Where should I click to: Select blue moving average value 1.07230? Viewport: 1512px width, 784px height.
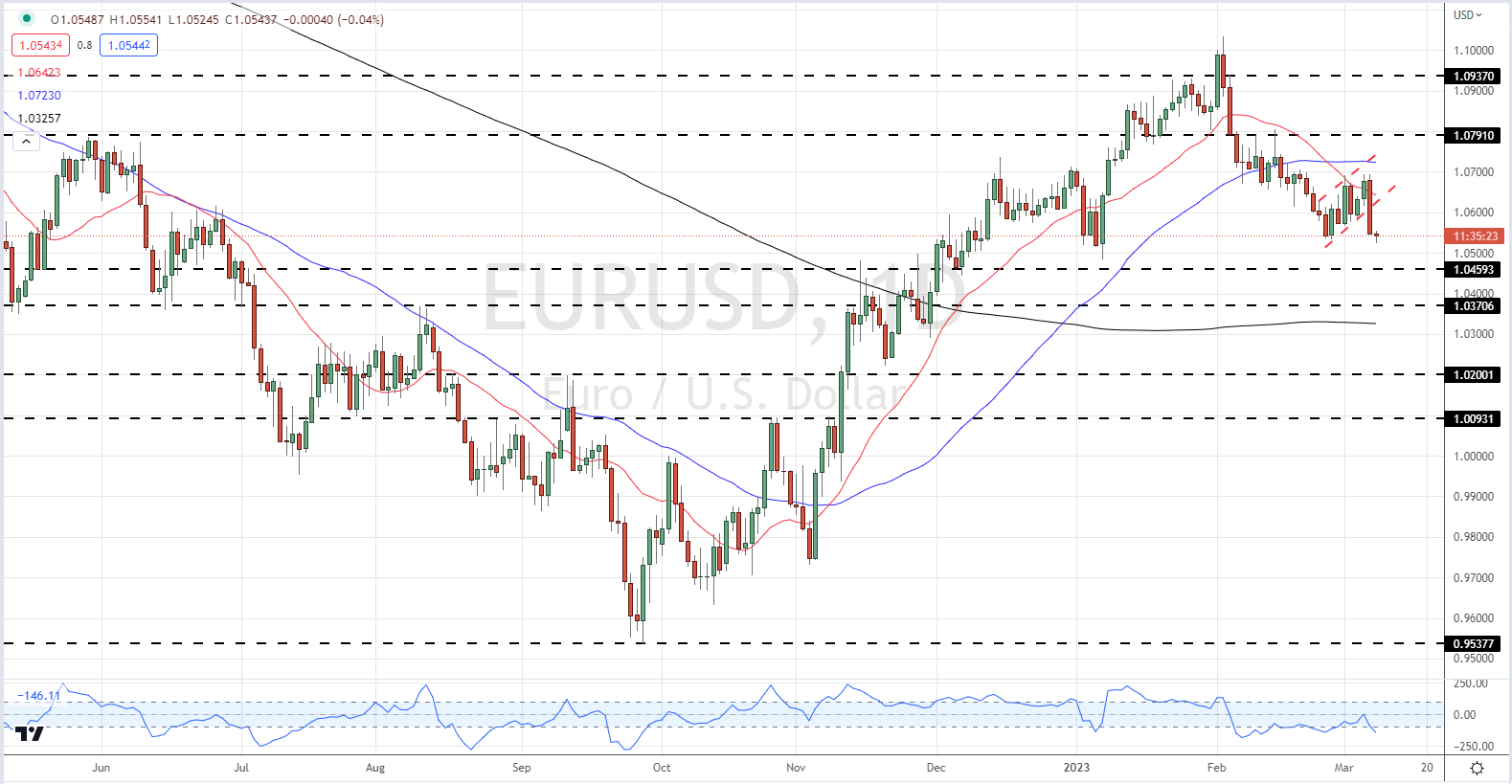[39, 96]
